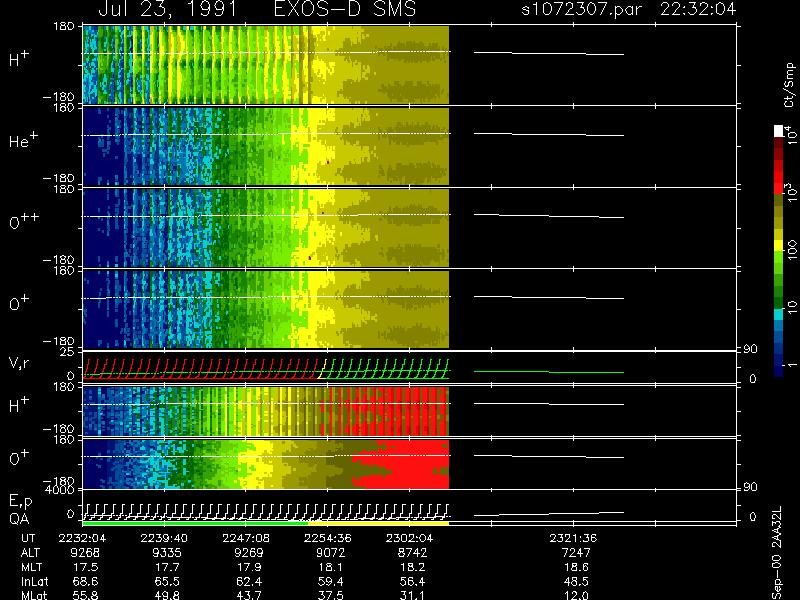The image size is (800, 600).
Task: Click the red V,r velocity trace
Action: click(202, 369)
